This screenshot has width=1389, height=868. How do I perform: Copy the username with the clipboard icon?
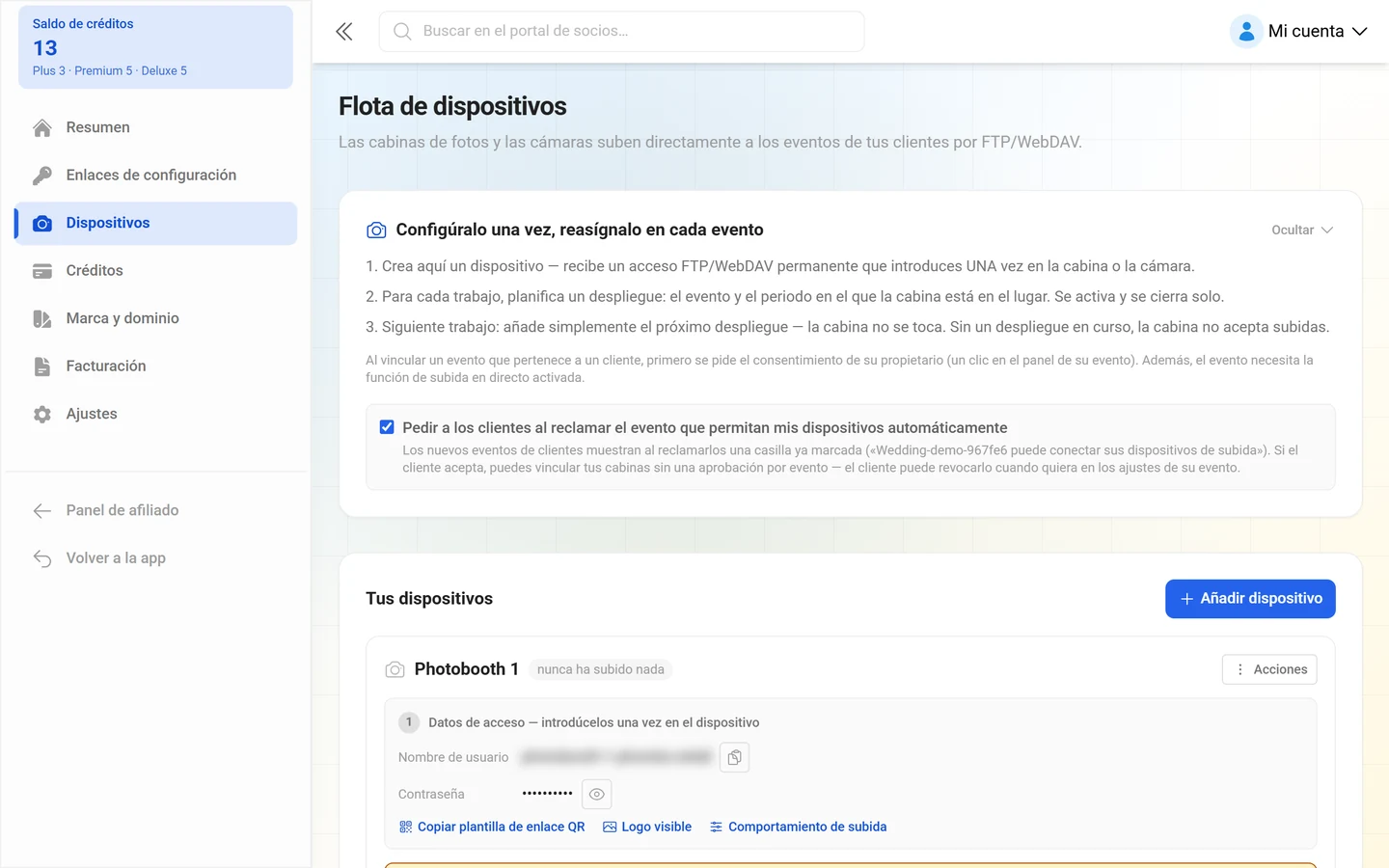(x=734, y=758)
